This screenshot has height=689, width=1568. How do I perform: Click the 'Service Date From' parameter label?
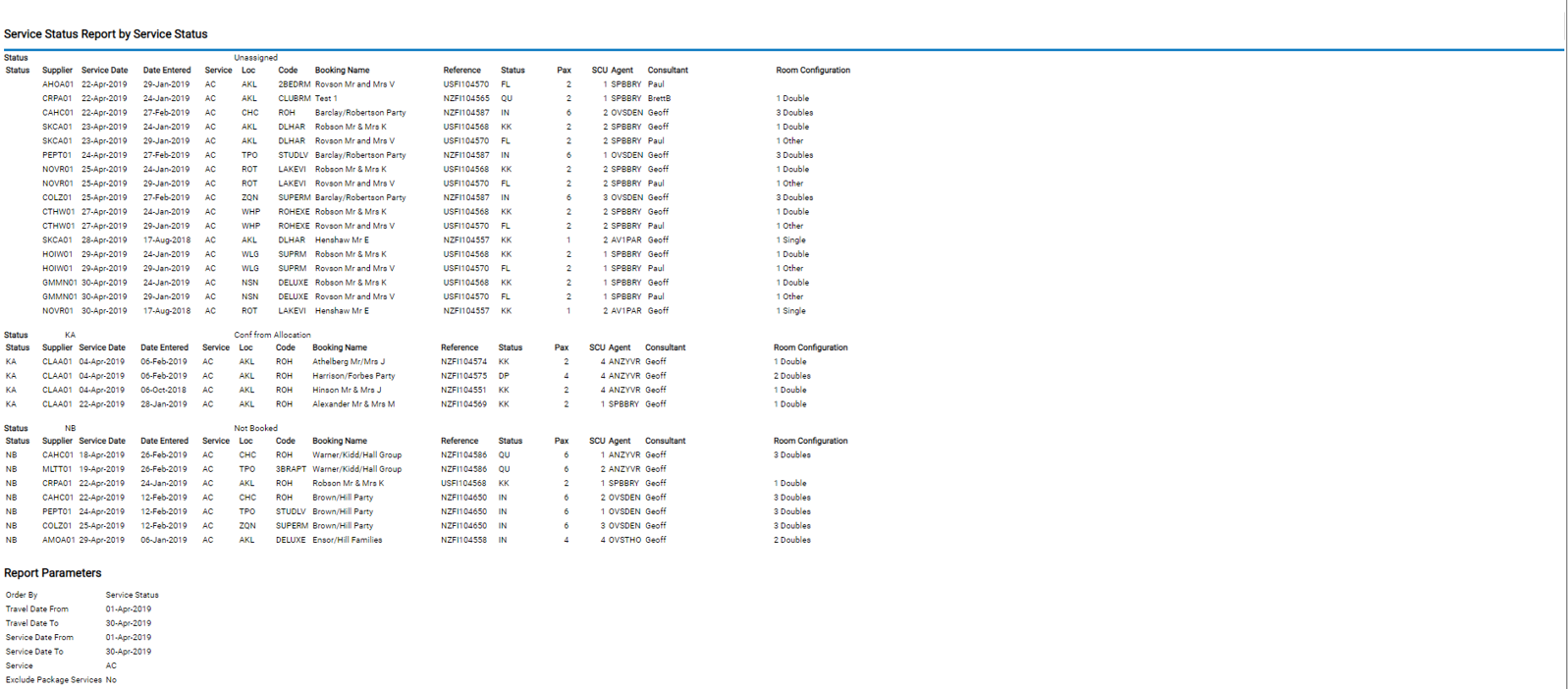pyautogui.click(x=39, y=638)
